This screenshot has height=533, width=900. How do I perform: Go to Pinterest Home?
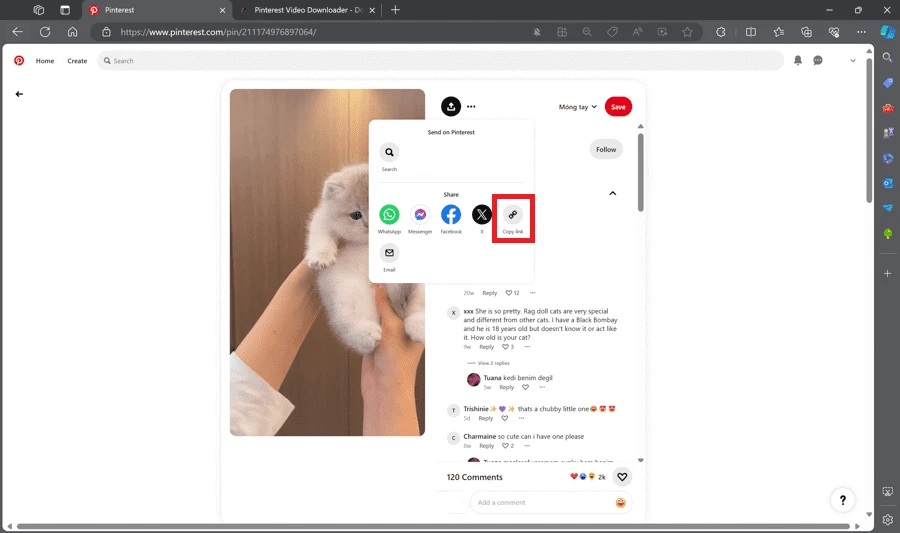click(45, 61)
